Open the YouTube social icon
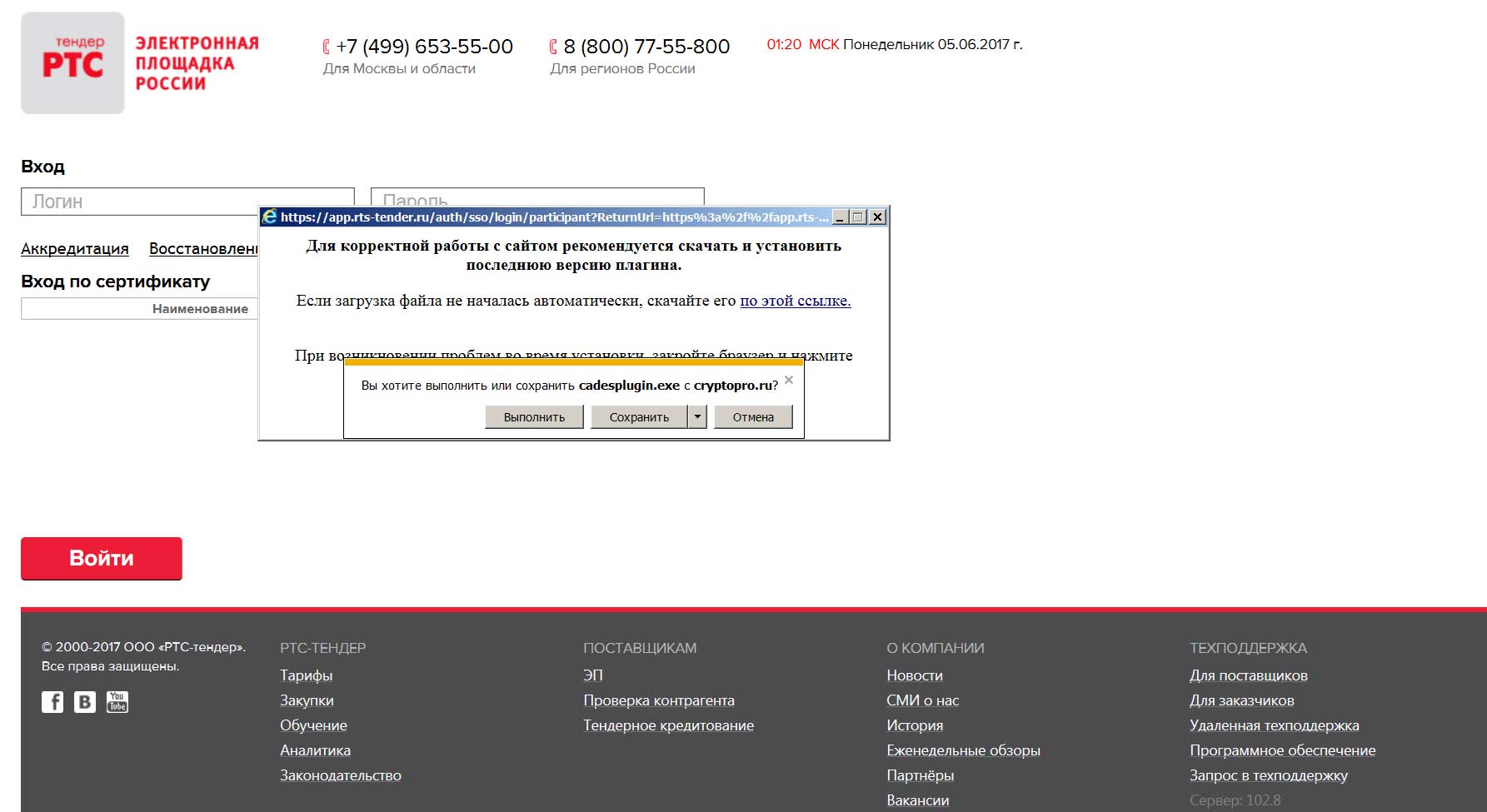 click(117, 702)
